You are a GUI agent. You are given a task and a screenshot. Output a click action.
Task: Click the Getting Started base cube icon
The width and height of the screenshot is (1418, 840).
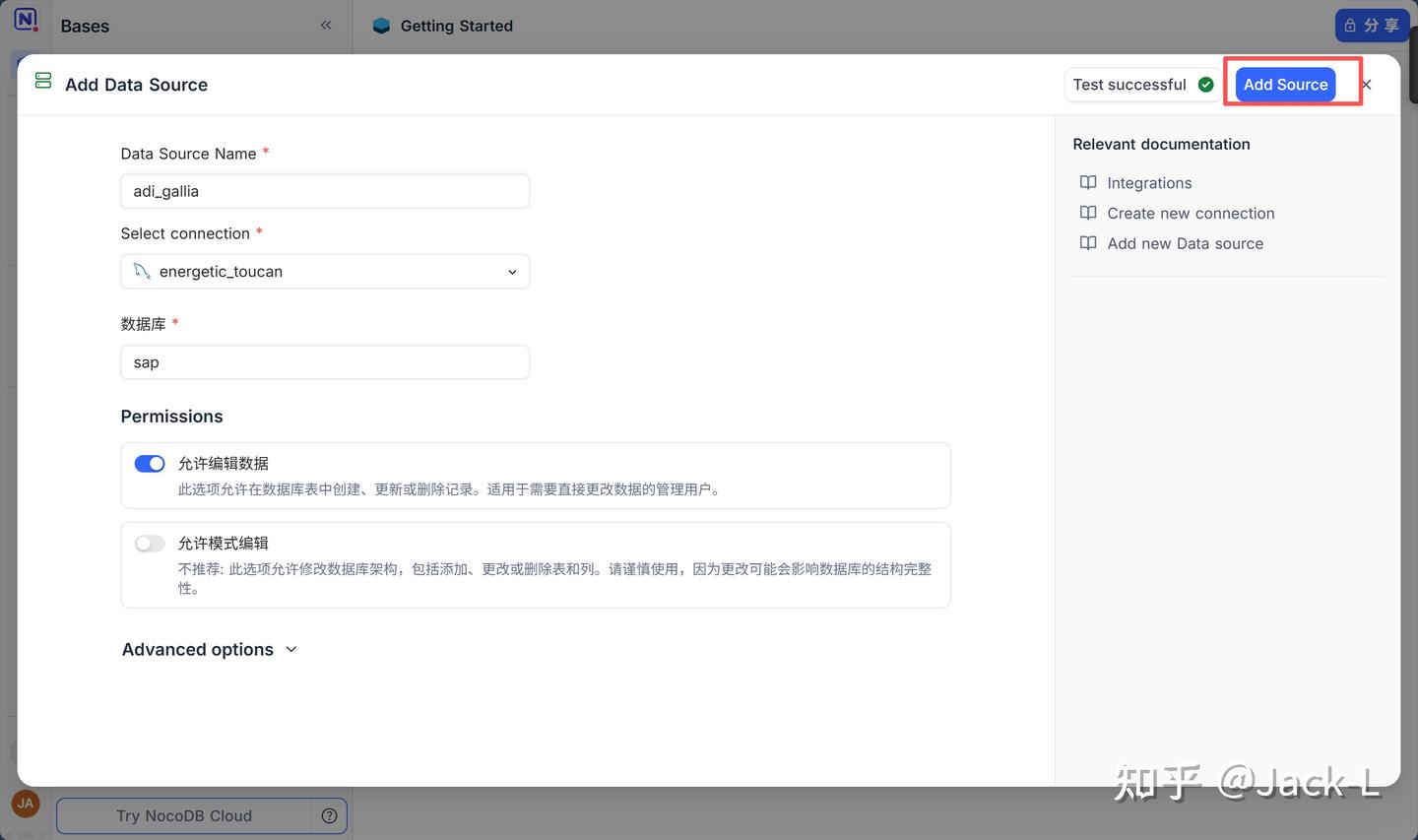tap(381, 27)
